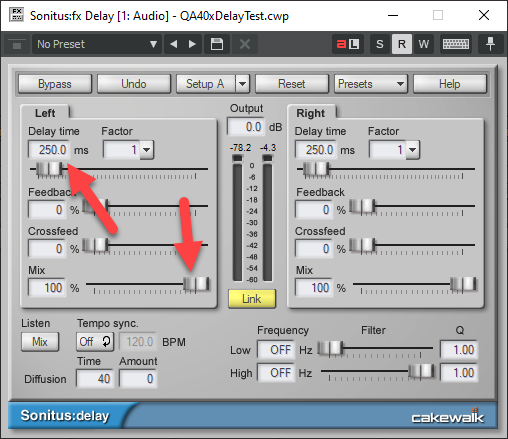This screenshot has height=439, width=508.
Task: Click the Right Delay time value field
Action: tap(316, 150)
